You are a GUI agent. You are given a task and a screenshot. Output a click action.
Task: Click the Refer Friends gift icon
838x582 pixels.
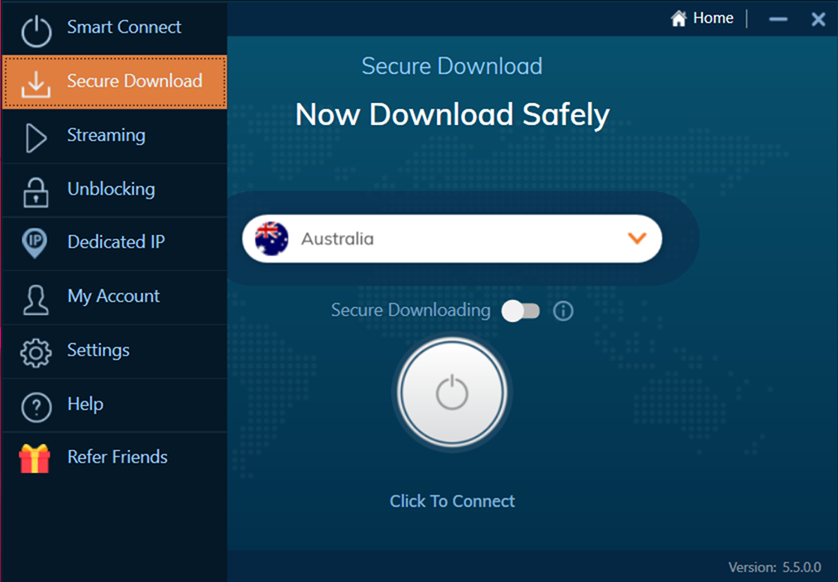(x=35, y=458)
